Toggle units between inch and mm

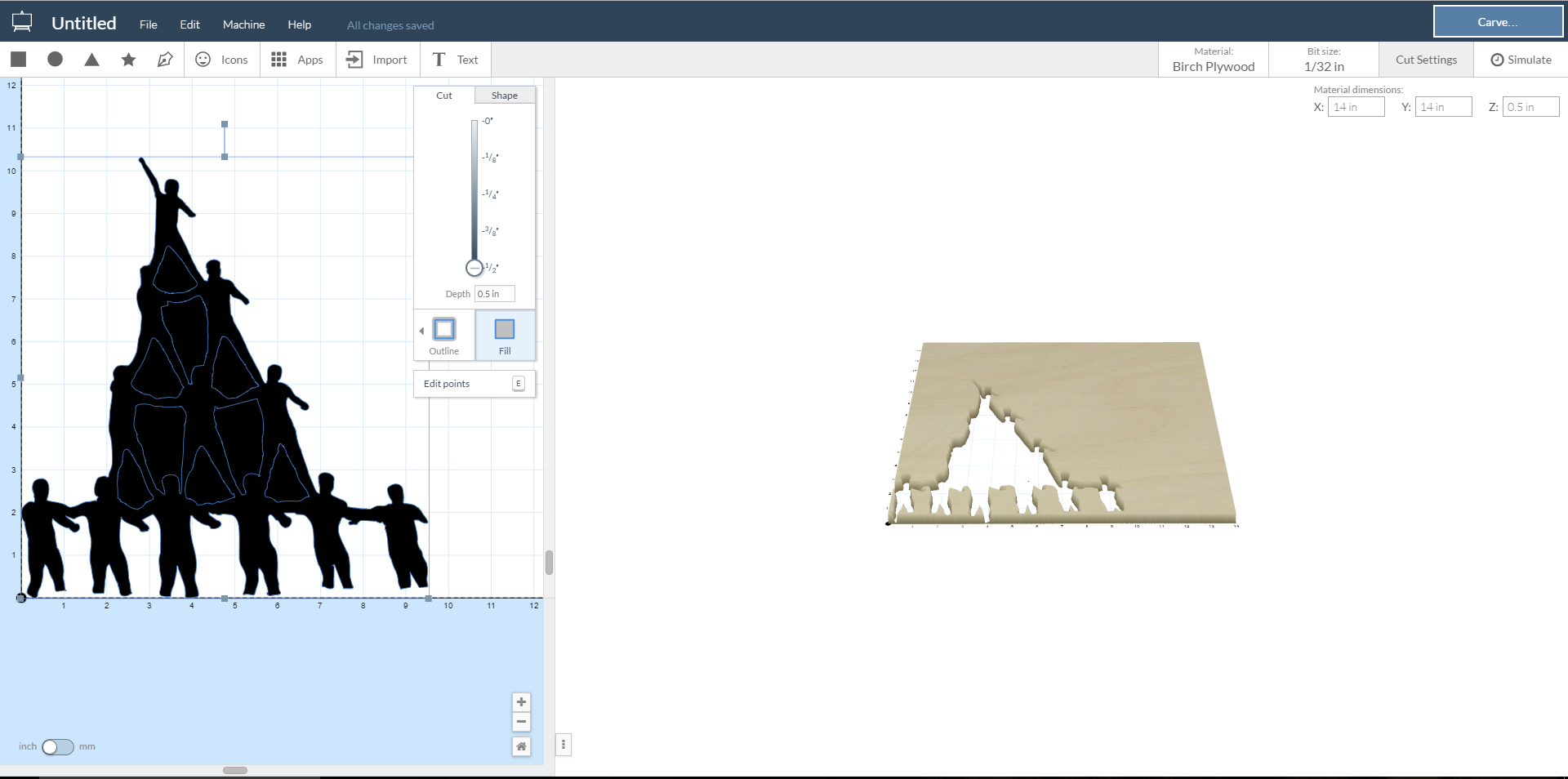pyautogui.click(x=57, y=747)
